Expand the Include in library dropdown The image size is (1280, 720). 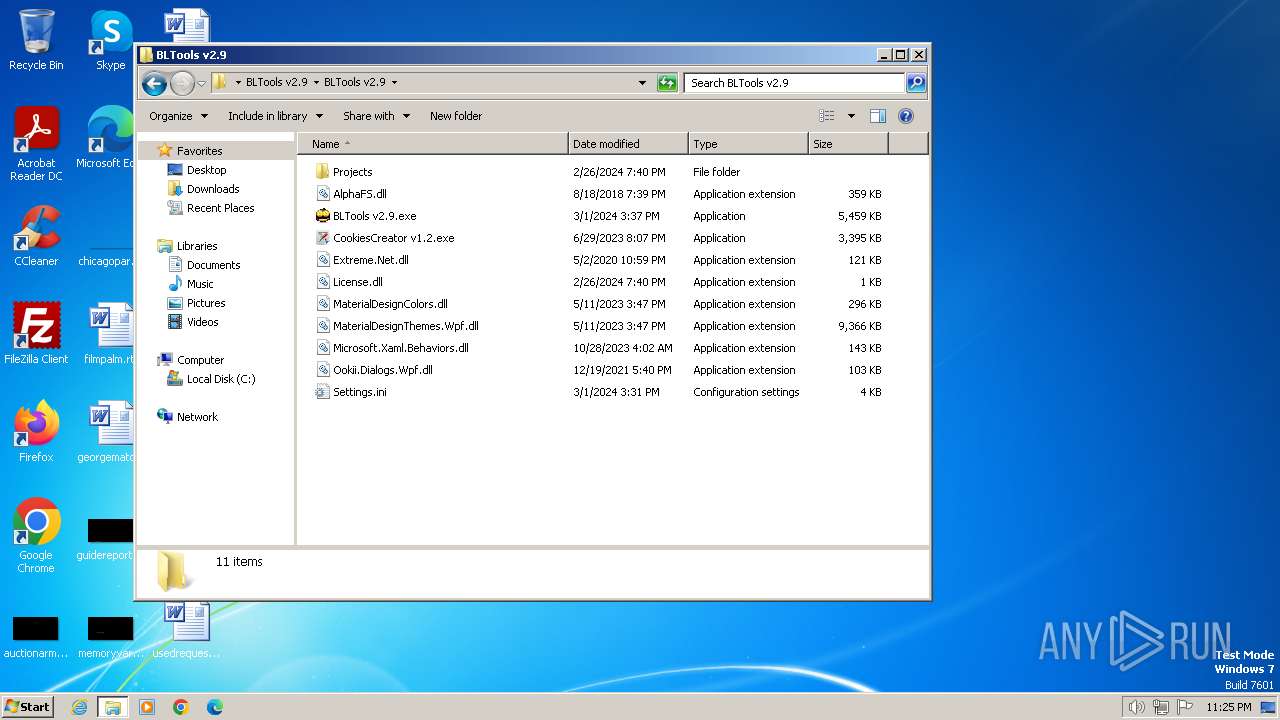[x=275, y=116]
